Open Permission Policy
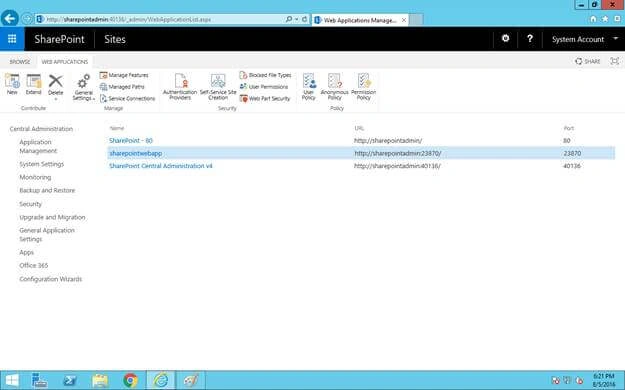 (x=364, y=87)
